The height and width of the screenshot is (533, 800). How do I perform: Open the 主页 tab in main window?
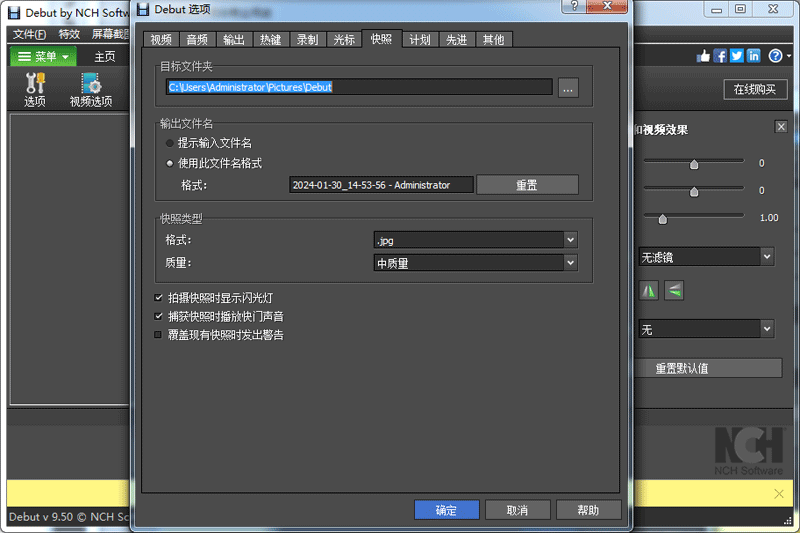pos(105,57)
